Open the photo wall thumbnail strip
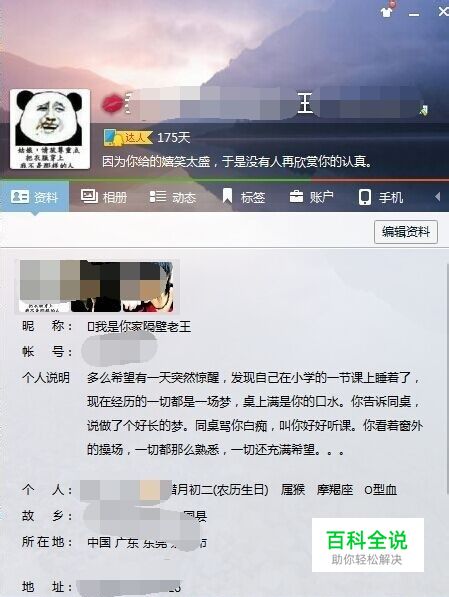This screenshot has height=597, width=449. tap(97, 286)
